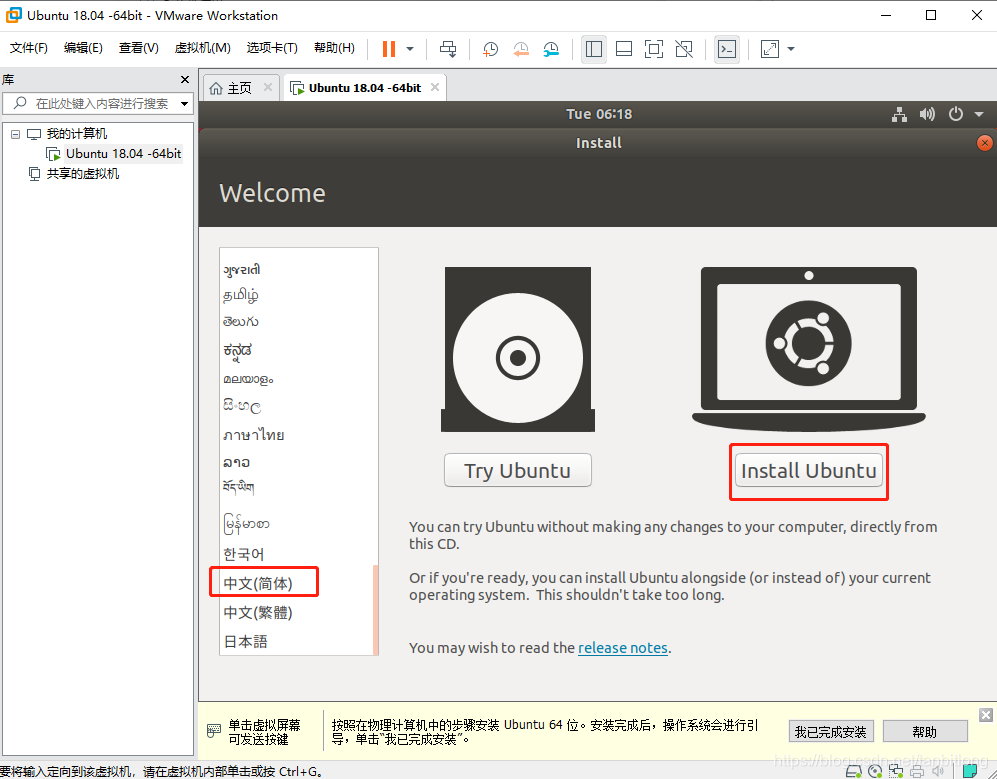Open the snapshot manager
Viewport: 997px width, 779px height.
pyautogui.click(x=551, y=49)
